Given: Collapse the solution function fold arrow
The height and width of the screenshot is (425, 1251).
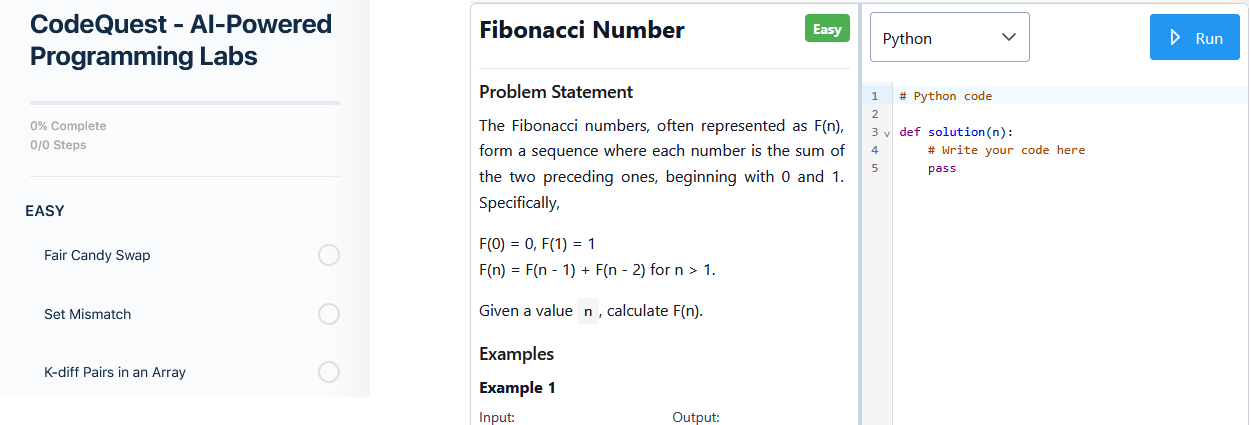Looking at the screenshot, I should pyautogui.click(x=886, y=132).
